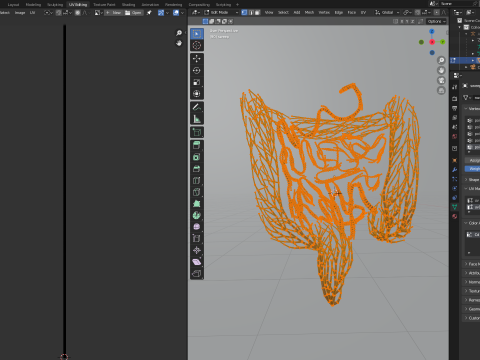480x360 pixels.
Task: Select the Spin tool
Action: (x=197, y=215)
